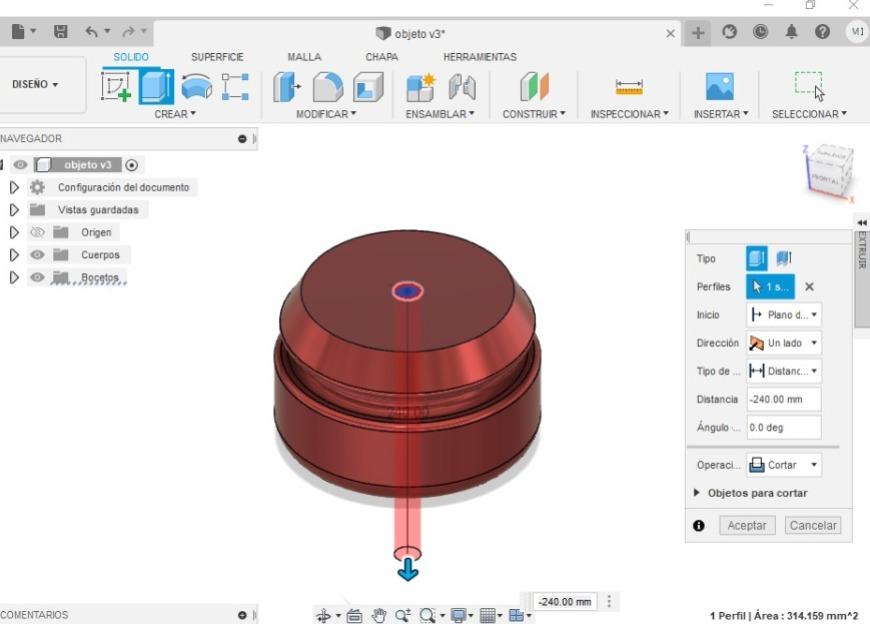This screenshot has height=624, width=870.
Task: Expand the Bocetos tree node
Action: pos(14,277)
